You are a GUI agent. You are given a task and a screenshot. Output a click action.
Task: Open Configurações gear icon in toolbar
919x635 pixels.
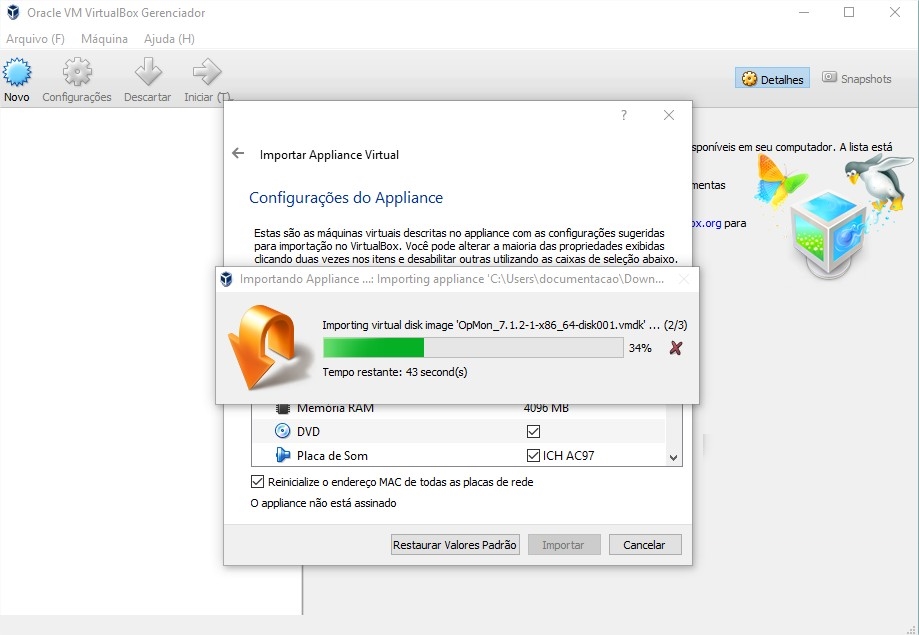coord(77,74)
